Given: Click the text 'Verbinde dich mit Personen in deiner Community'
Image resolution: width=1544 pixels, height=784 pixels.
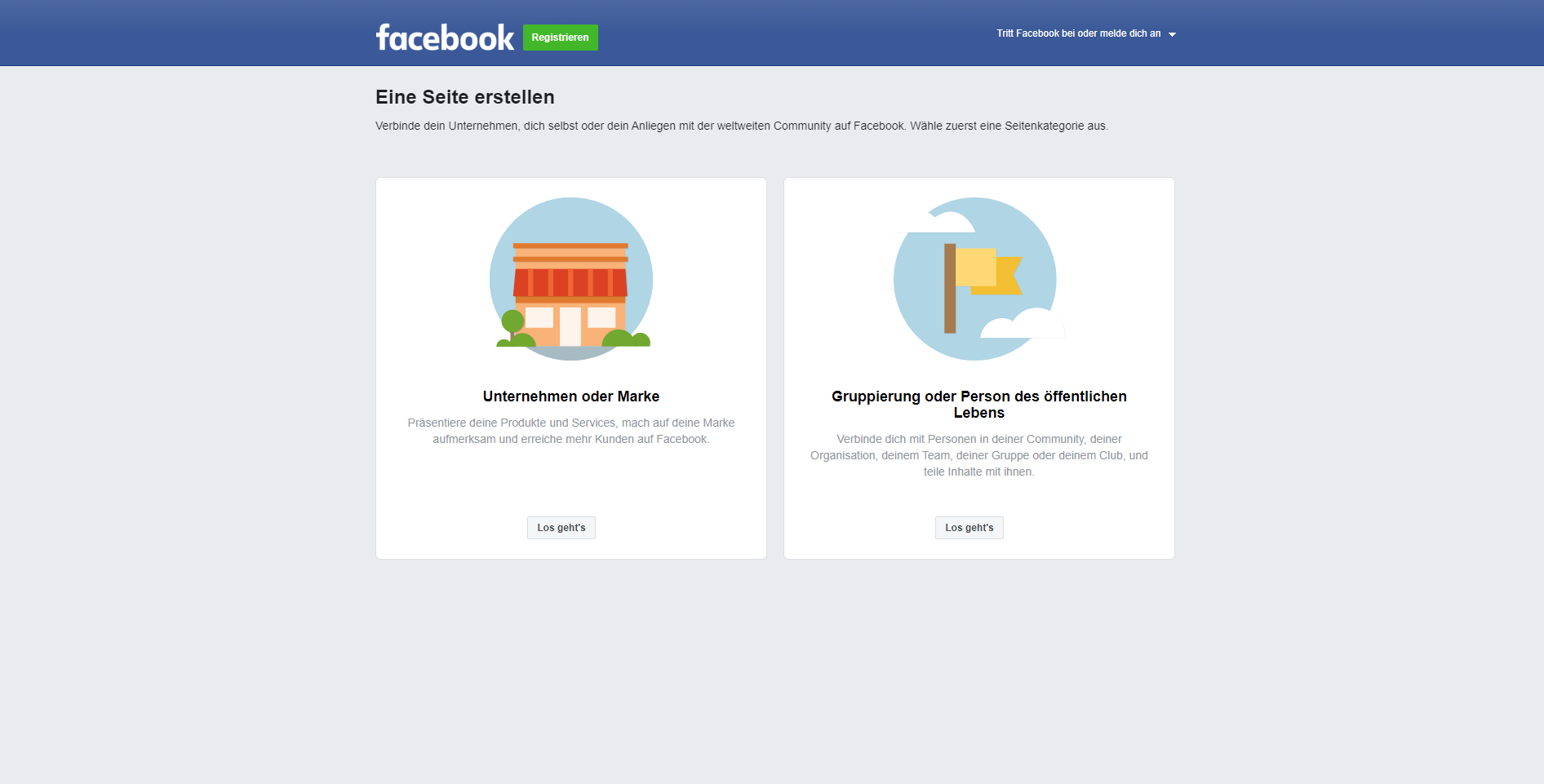Looking at the screenshot, I should coord(961,439).
